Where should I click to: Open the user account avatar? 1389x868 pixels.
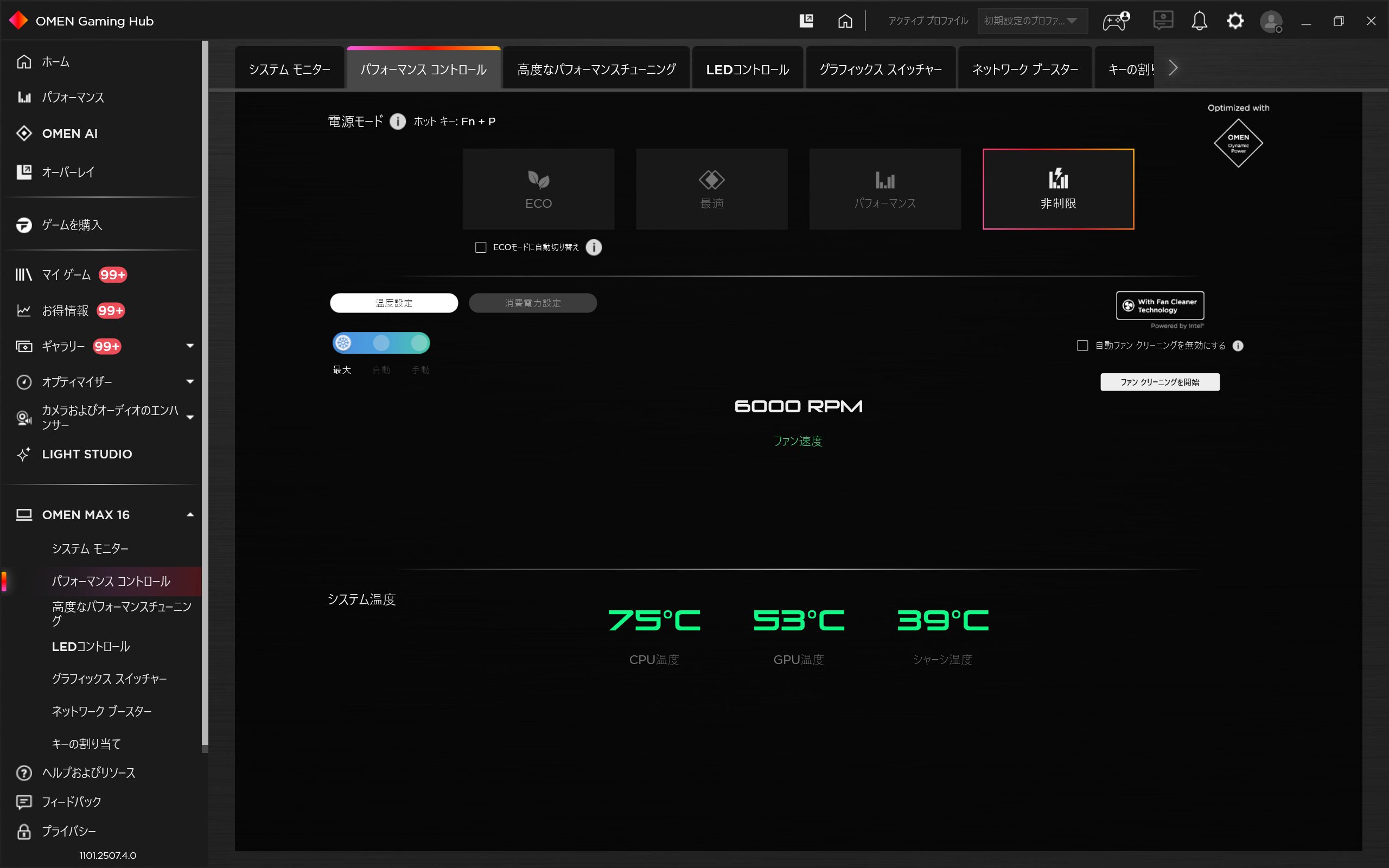click(1271, 22)
